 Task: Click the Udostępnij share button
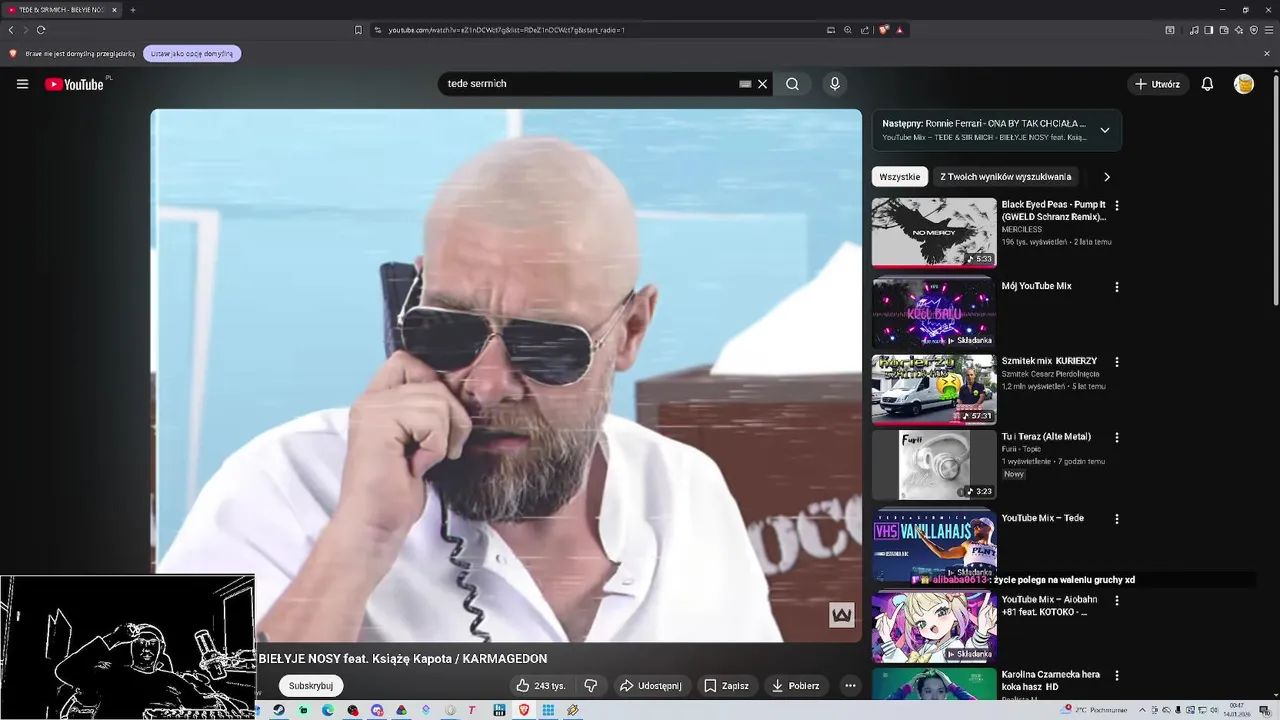(650, 686)
